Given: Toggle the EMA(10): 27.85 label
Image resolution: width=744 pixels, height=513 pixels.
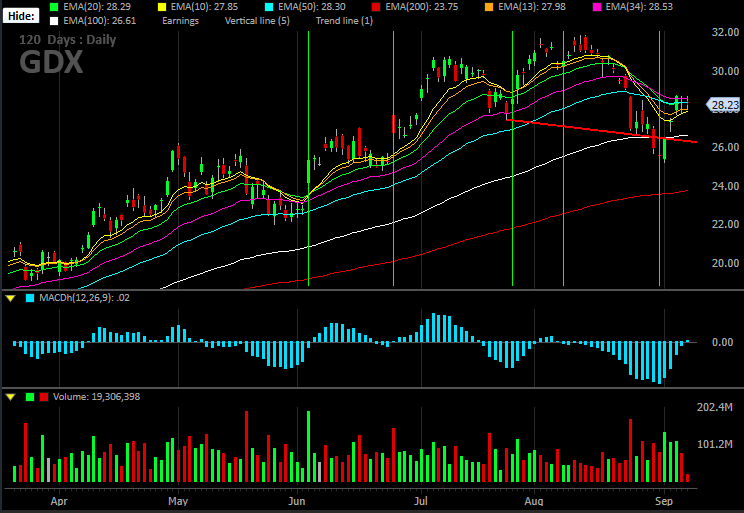Looking at the screenshot, I should pyautogui.click(x=205, y=7).
